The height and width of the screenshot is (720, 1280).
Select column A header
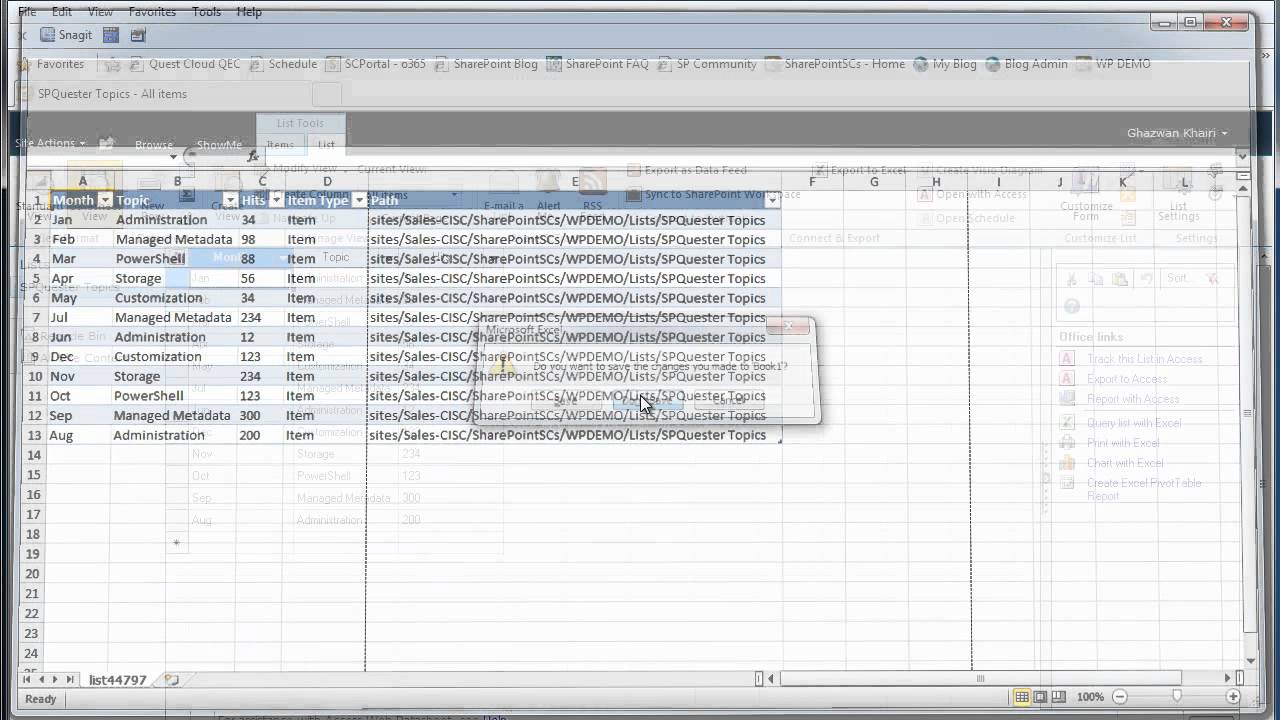[x=82, y=181]
